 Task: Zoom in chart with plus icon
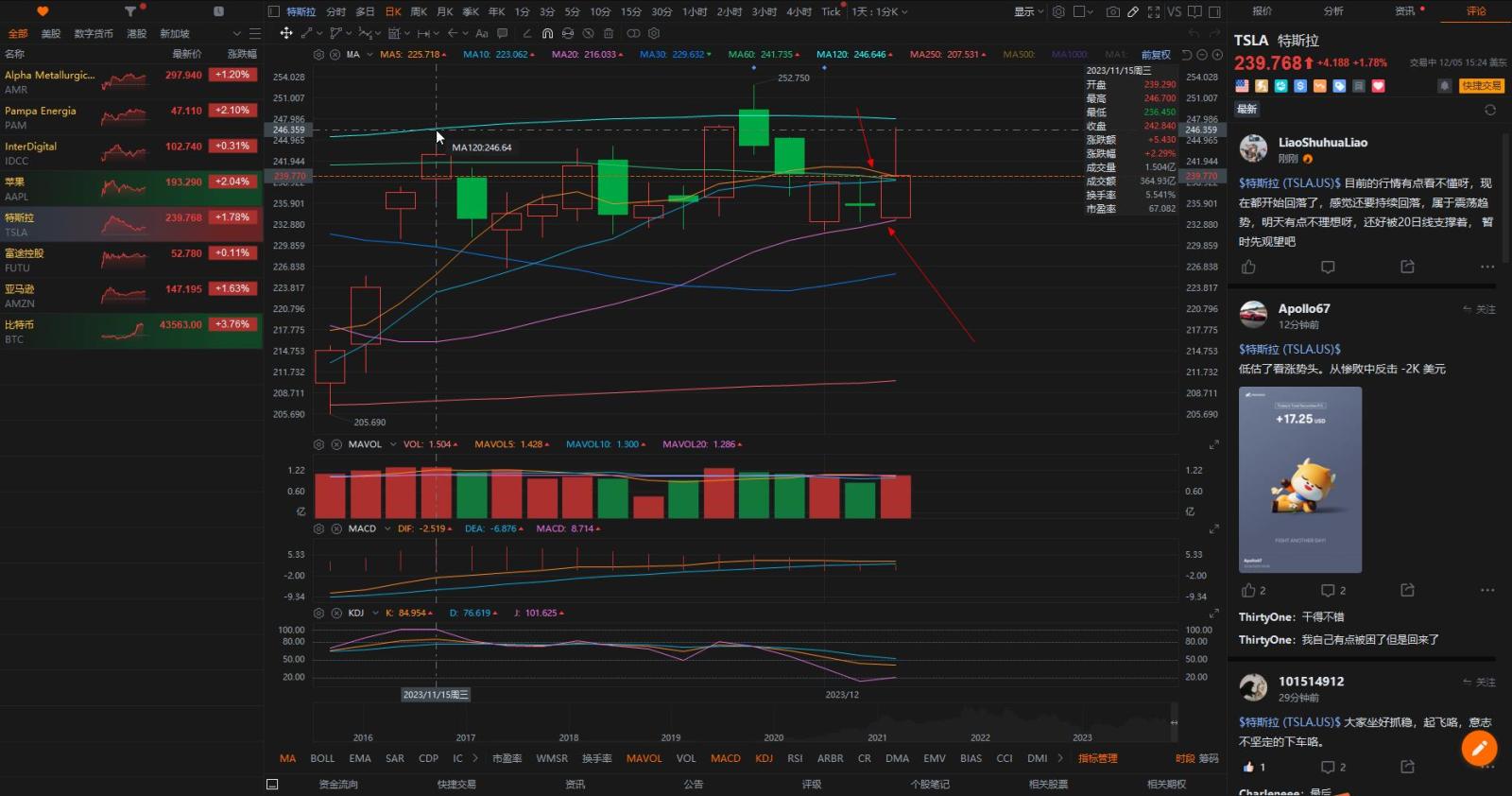click(1217, 55)
